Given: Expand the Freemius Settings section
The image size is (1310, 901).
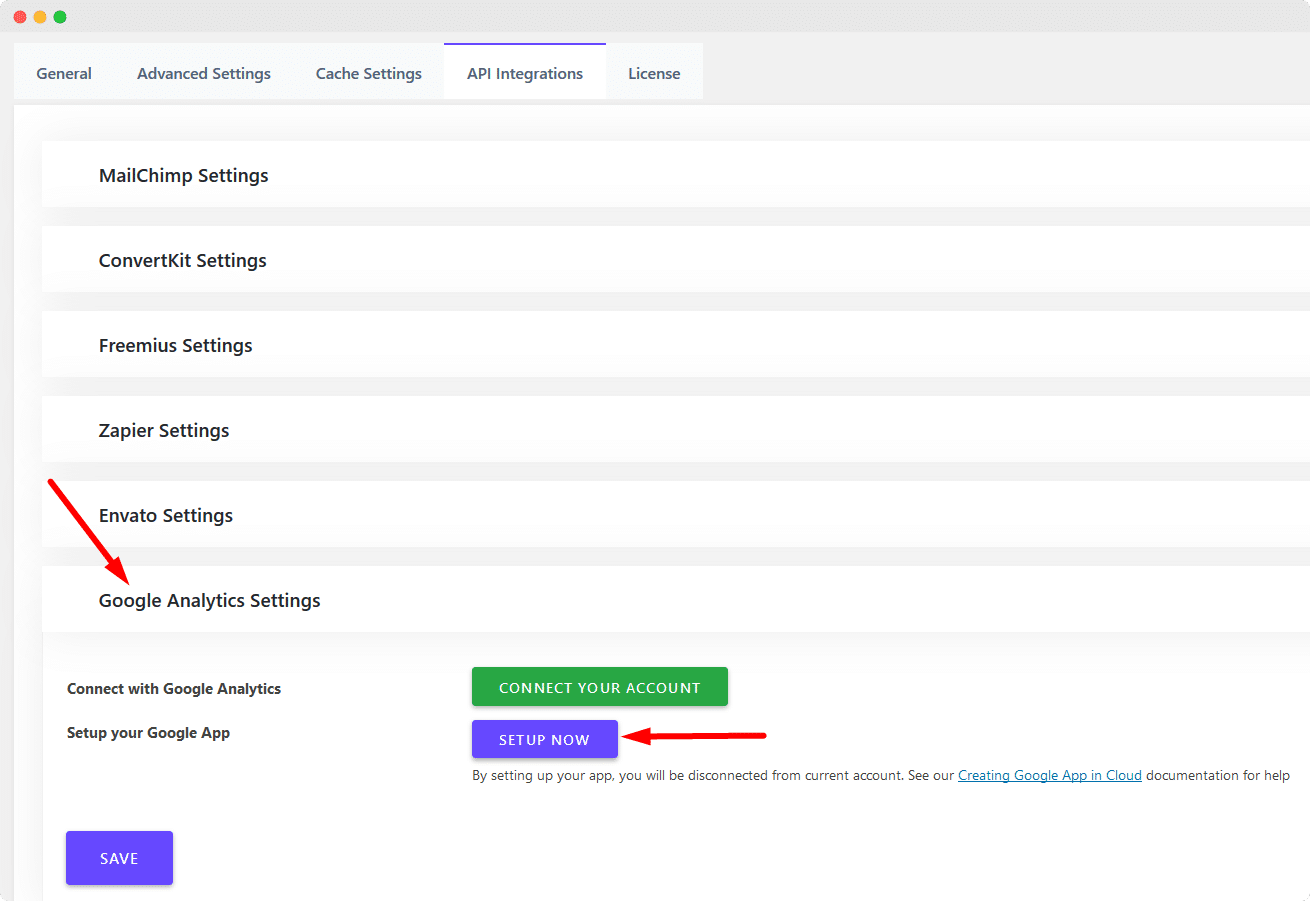Looking at the screenshot, I should click(676, 345).
